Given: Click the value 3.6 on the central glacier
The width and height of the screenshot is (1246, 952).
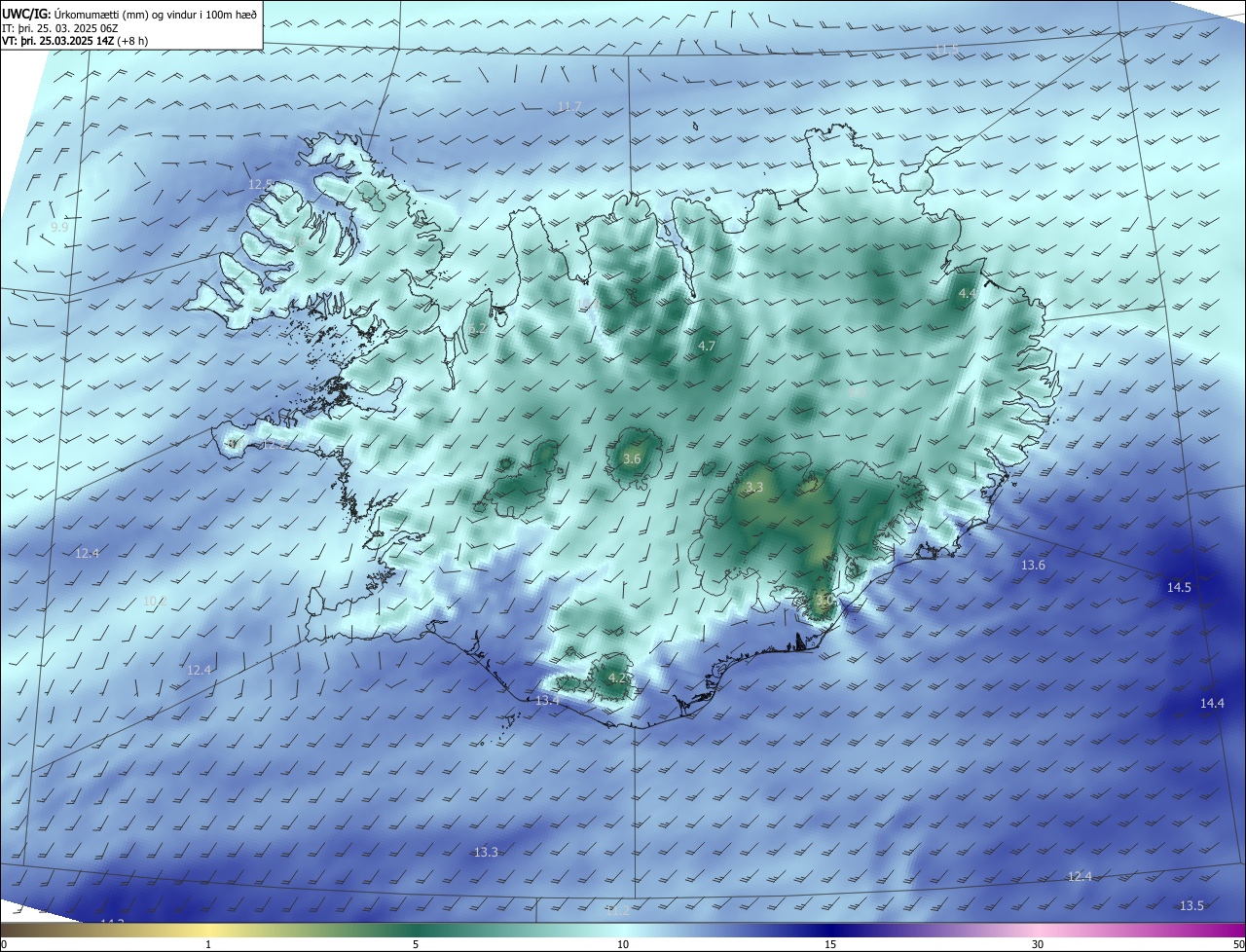Looking at the screenshot, I should 632,458.
